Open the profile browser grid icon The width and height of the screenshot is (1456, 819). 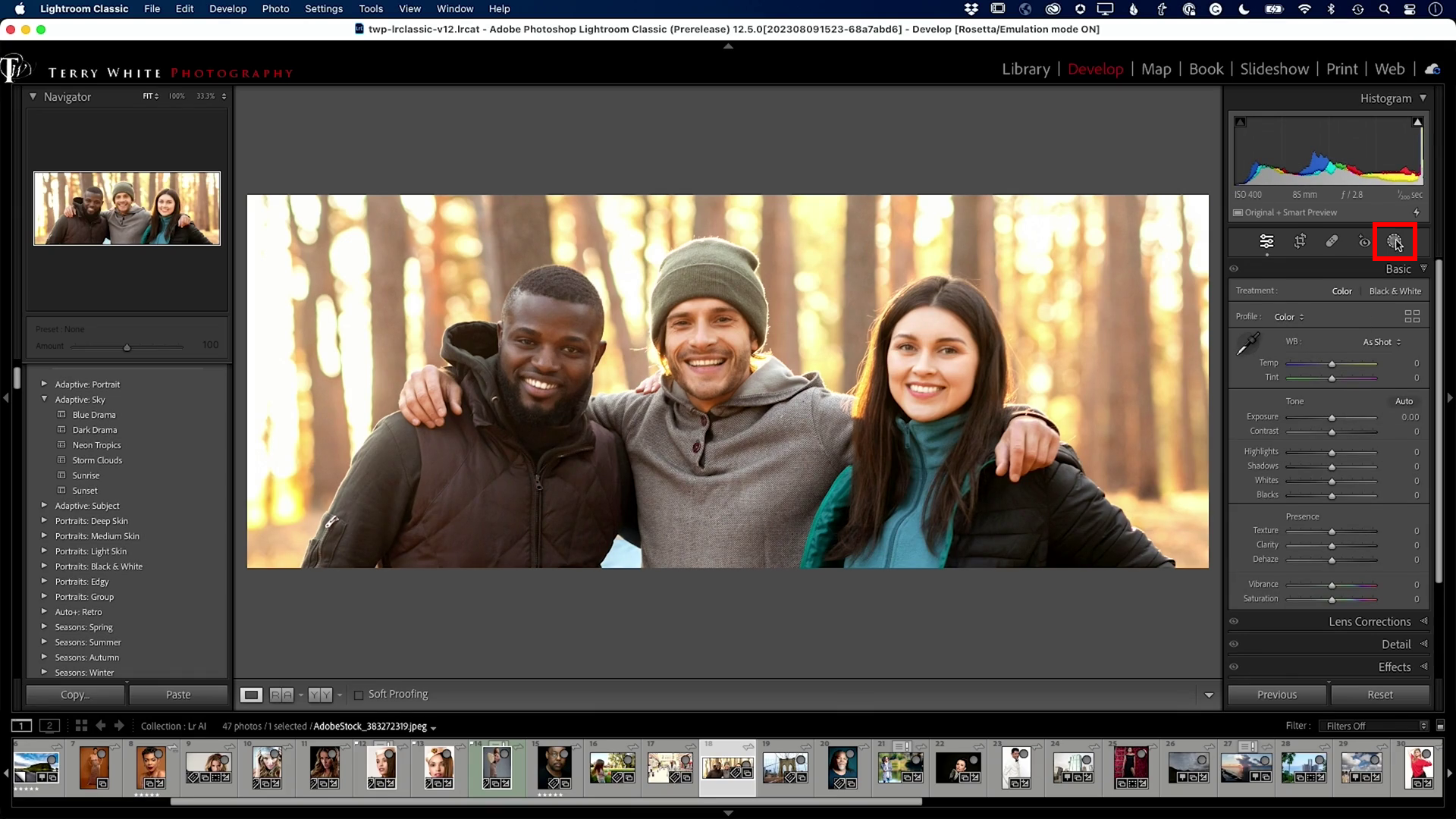(x=1413, y=316)
